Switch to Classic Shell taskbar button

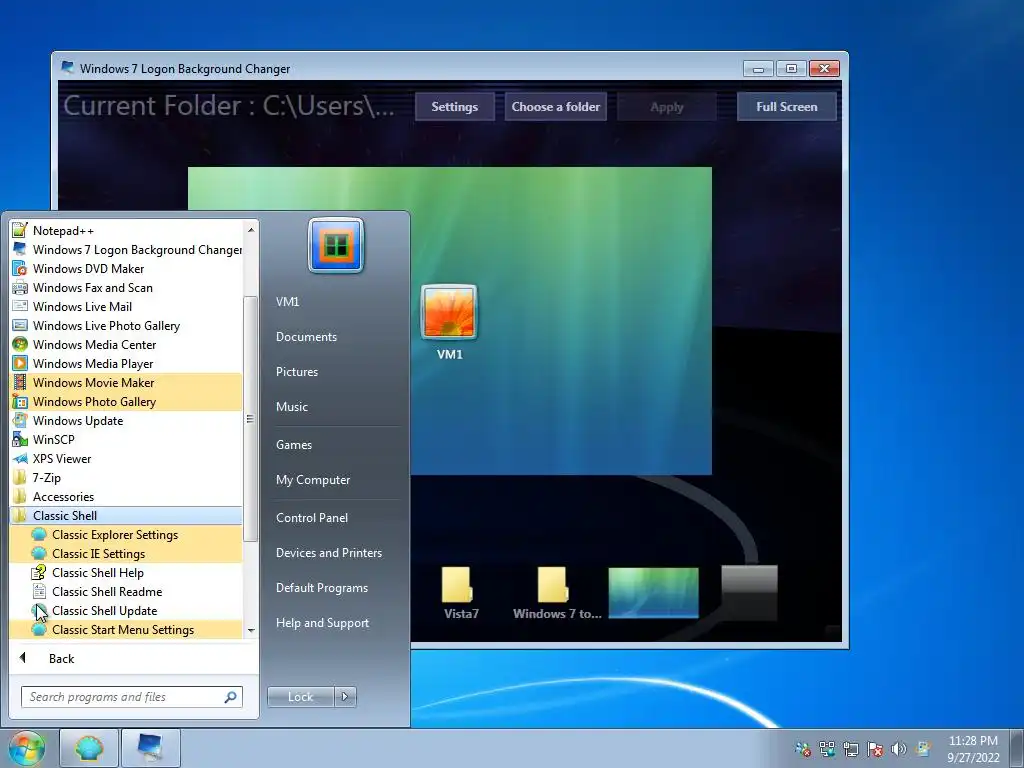(x=89, y=748)
